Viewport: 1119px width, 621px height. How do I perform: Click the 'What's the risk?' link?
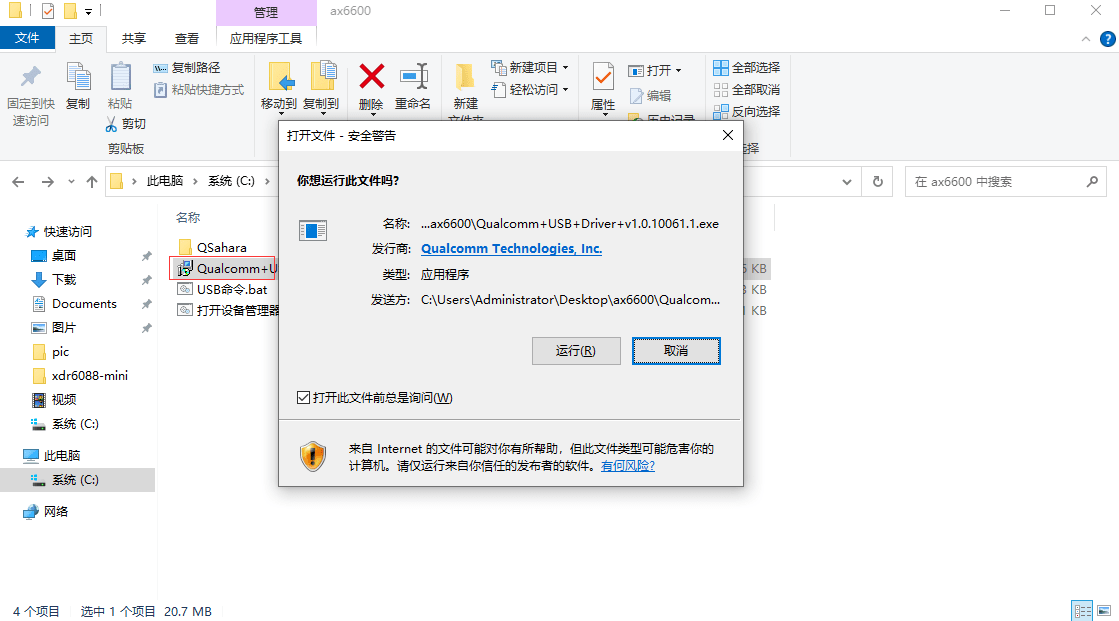(x=627, y=466)
